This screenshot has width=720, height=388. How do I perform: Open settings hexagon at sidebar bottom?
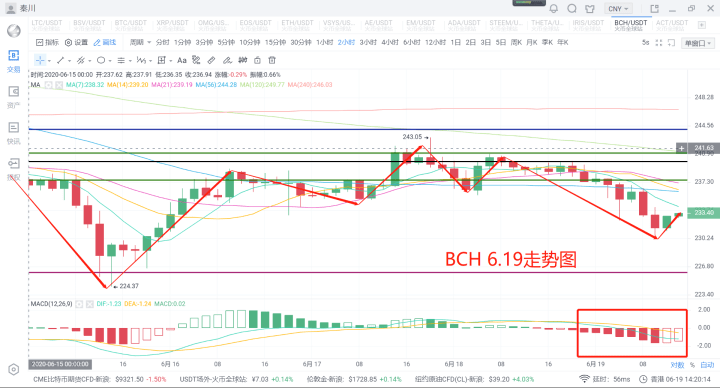tap(14, 369)
